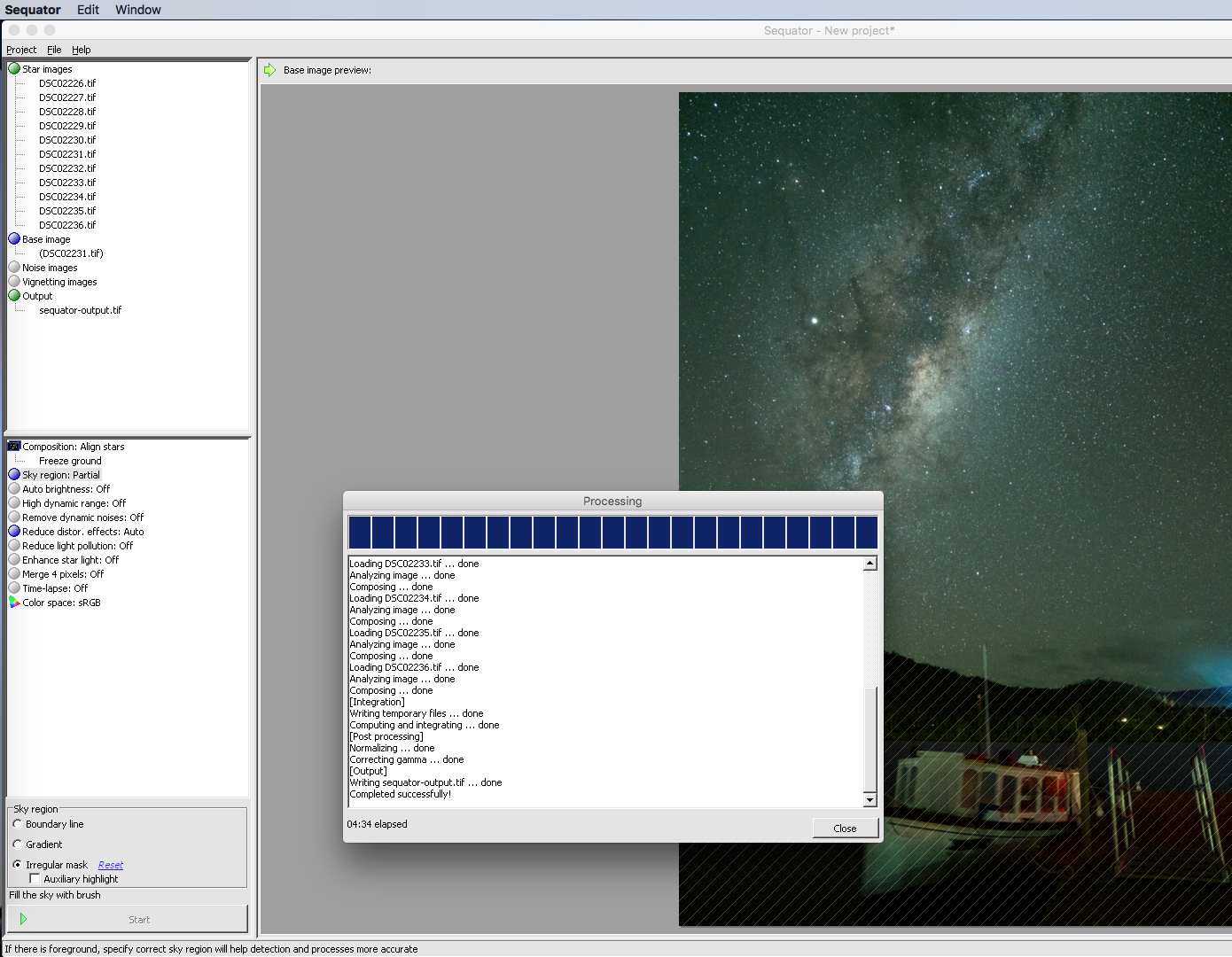Click the Noise images circle icon
The height and width of the screenshot is (957, 1232).
(x=14, y=267)
